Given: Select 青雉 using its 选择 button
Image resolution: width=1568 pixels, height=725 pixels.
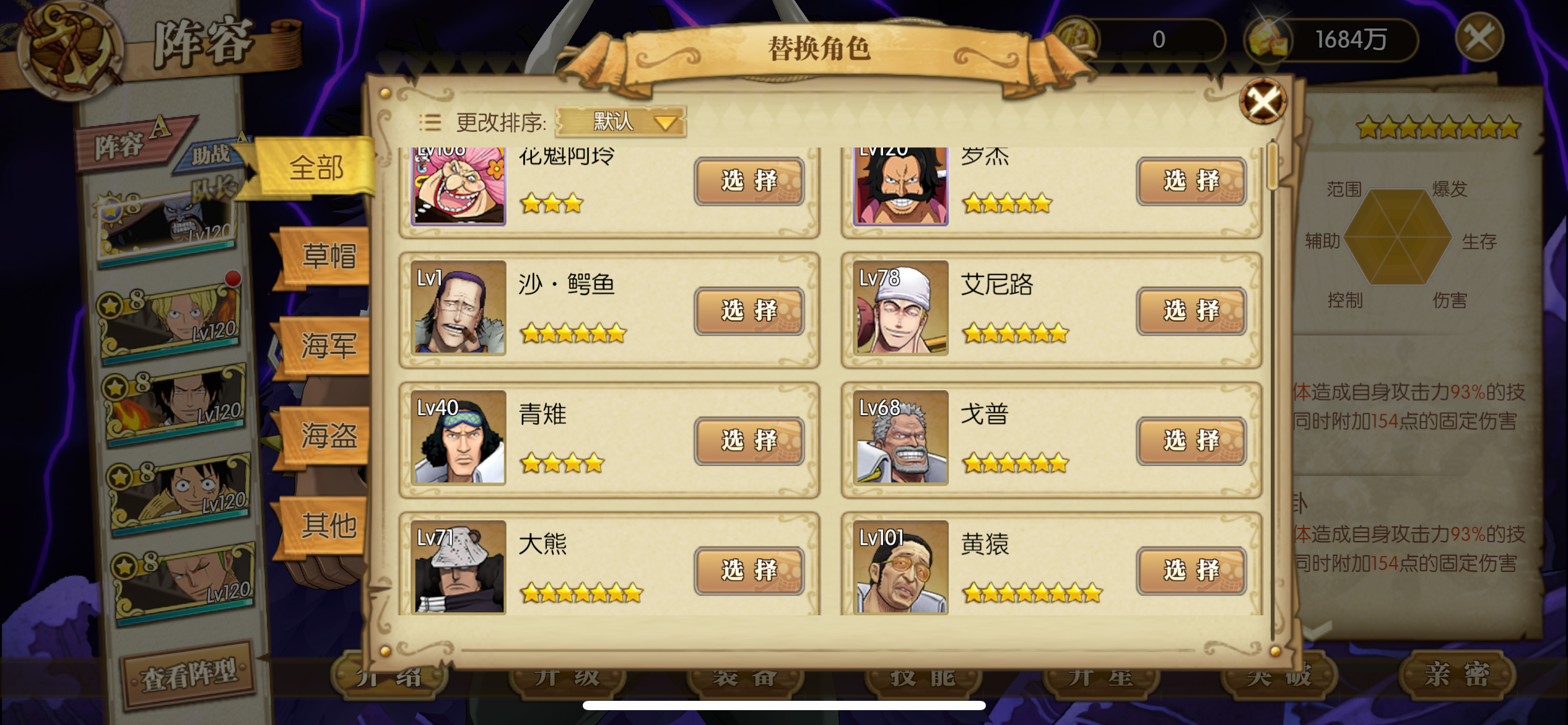Looking at the screenshot, I should (x=749, y=441).
